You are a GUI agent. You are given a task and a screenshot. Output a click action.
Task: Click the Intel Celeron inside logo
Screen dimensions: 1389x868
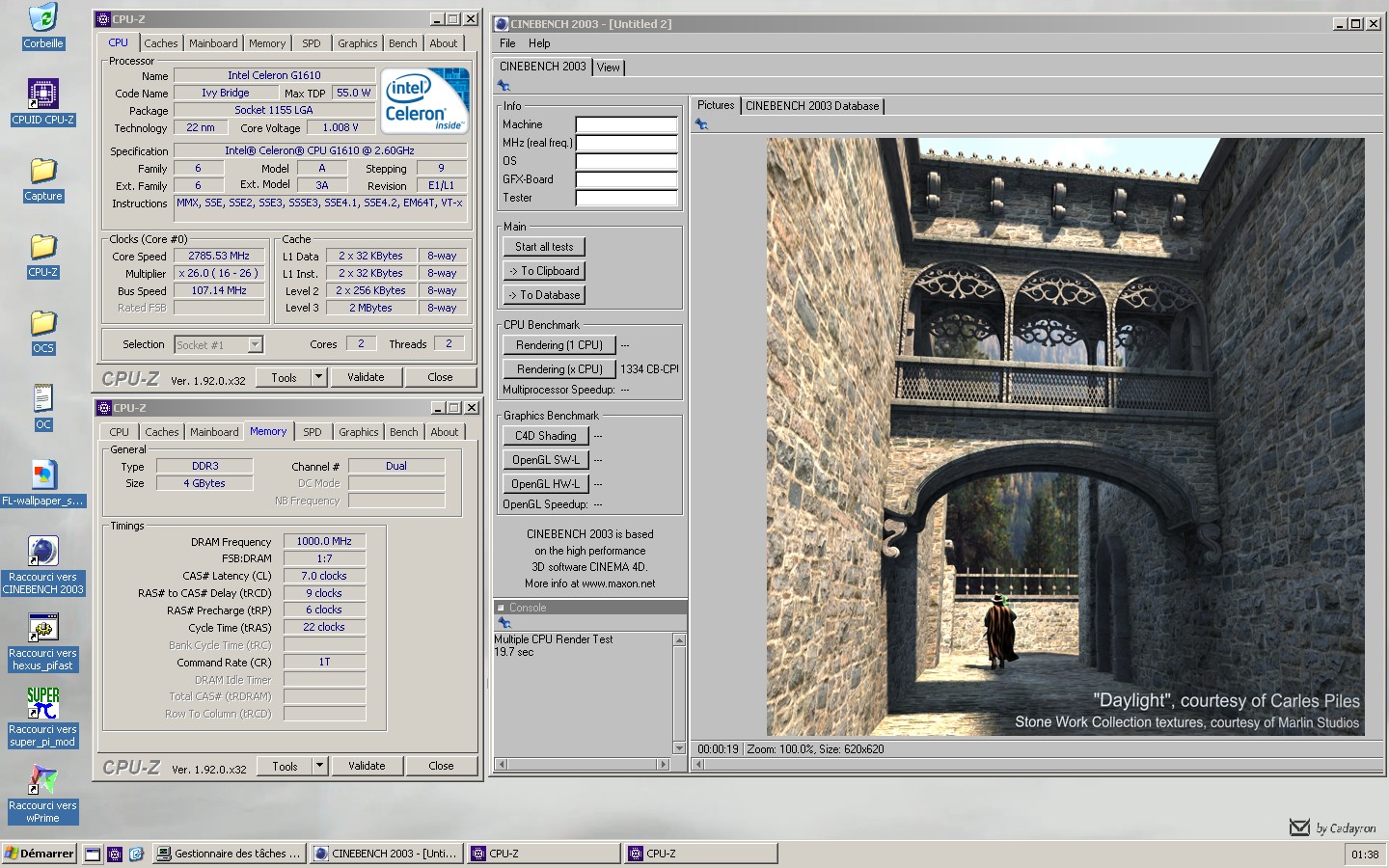[x=424, y=99]
